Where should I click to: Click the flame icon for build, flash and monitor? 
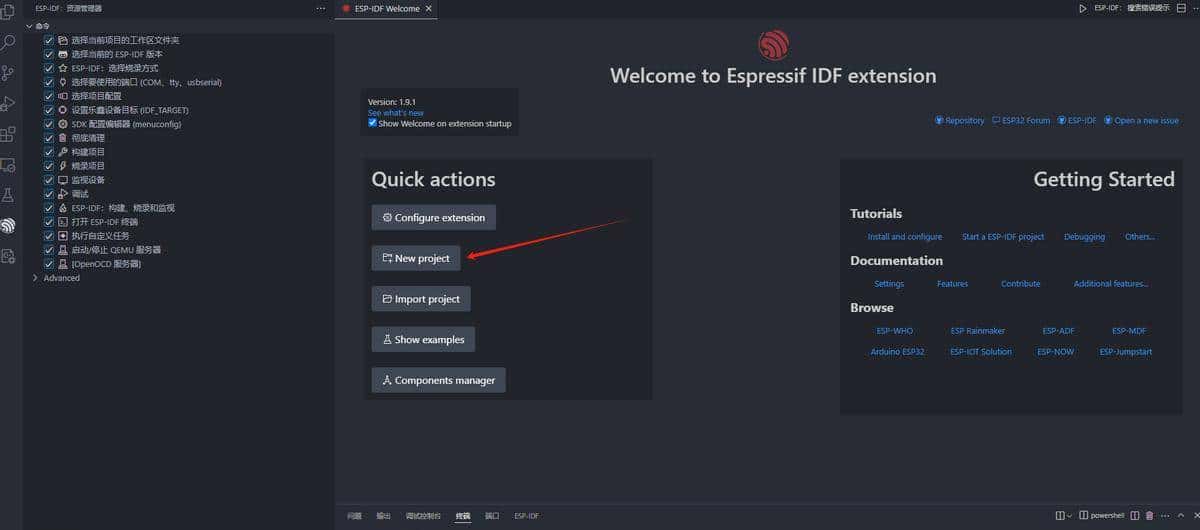(63, 208)
